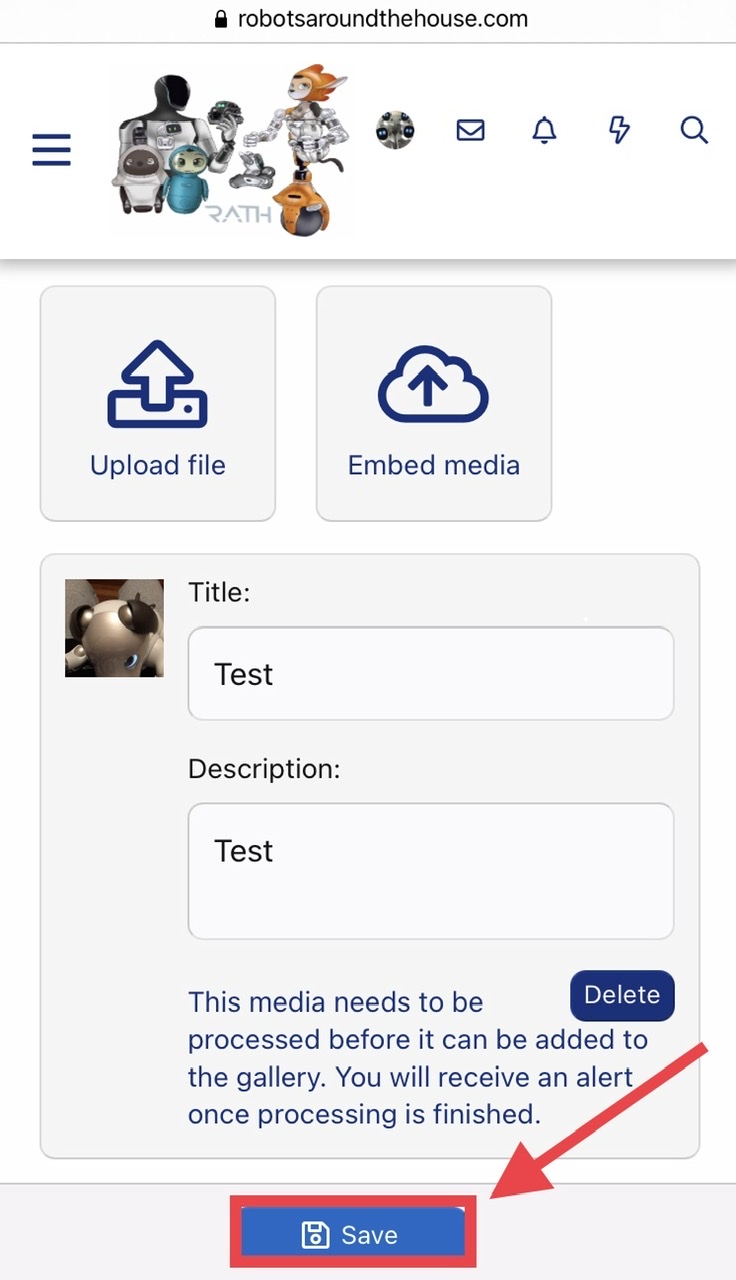The width and height of the screenshot is (736, 1280).
Task: Focus the Title text field
Action: pyautogui.click(x=430, y=674)
